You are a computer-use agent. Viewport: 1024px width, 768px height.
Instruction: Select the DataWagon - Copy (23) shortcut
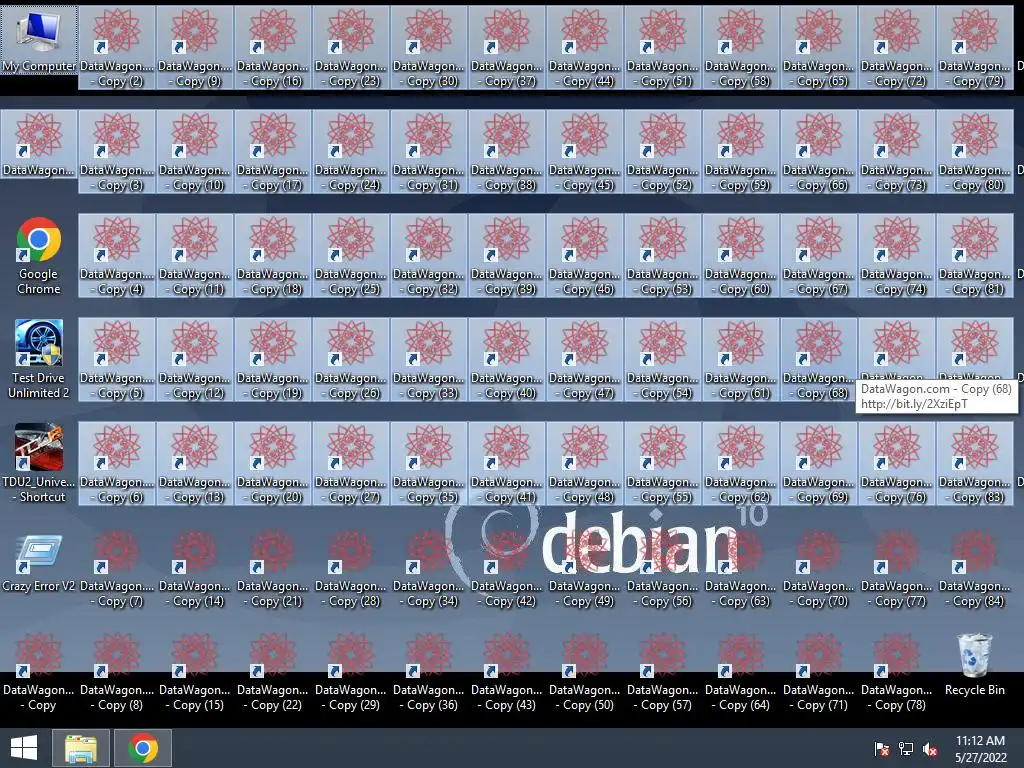[x=351, y=48]
